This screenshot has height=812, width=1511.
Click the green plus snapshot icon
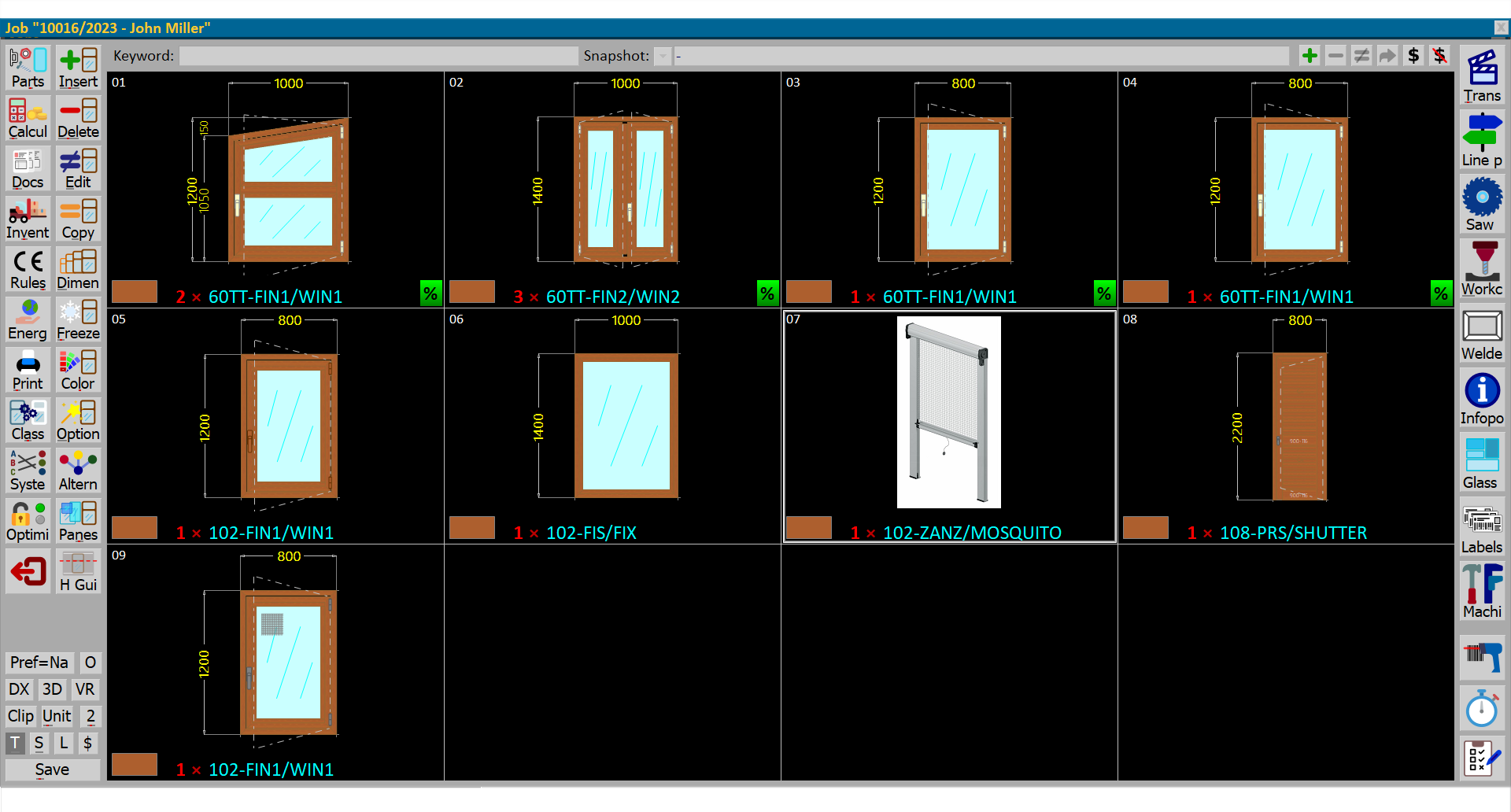1310,56
